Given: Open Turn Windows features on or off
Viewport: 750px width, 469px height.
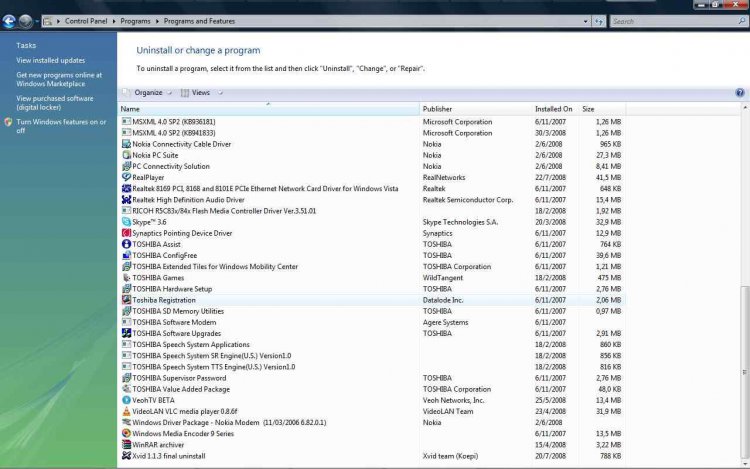Looking at the screenshot, I should (61, 126).
